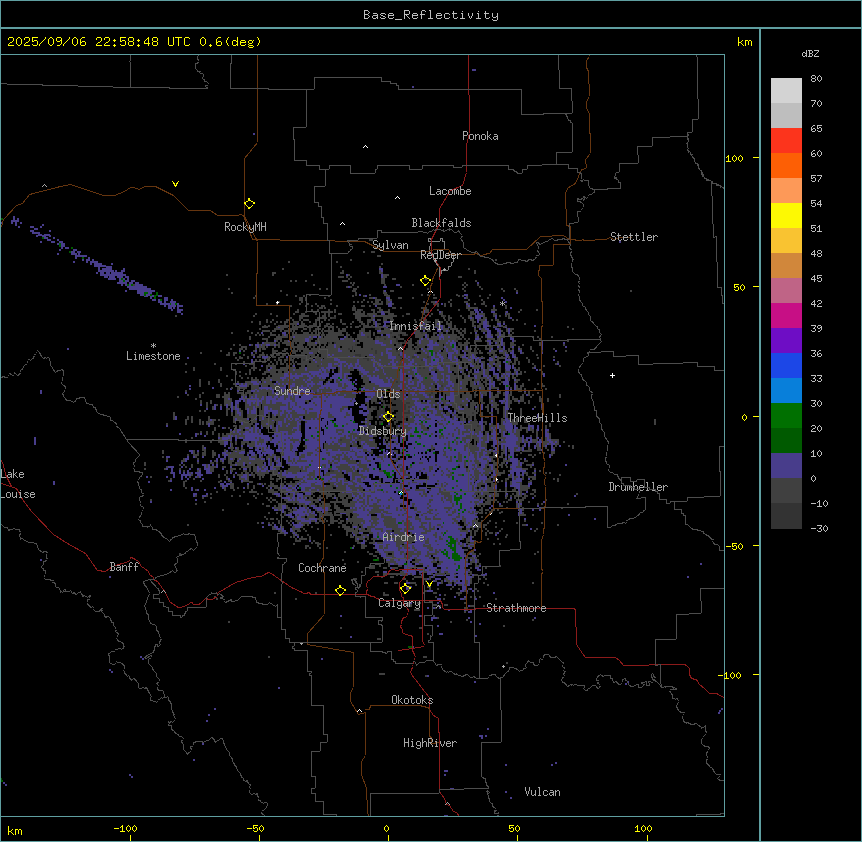Click the Innisfail city label

(415, 326)
